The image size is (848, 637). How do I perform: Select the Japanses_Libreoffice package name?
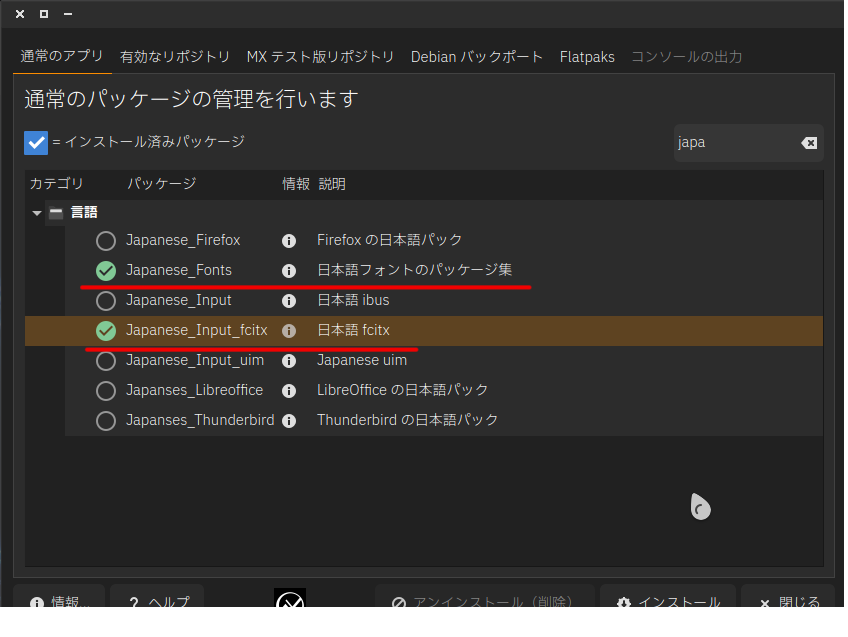194,390
